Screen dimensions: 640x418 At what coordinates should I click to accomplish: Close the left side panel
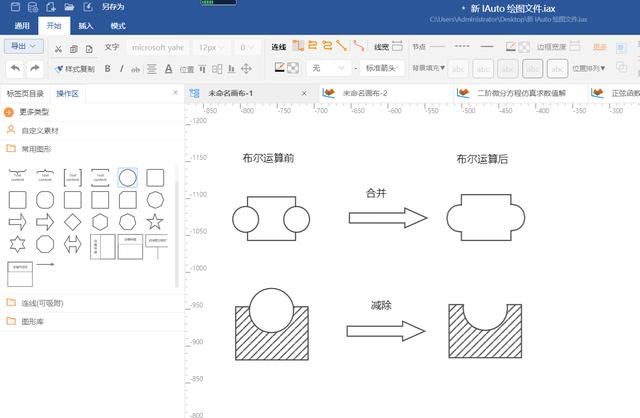[176, 93]
